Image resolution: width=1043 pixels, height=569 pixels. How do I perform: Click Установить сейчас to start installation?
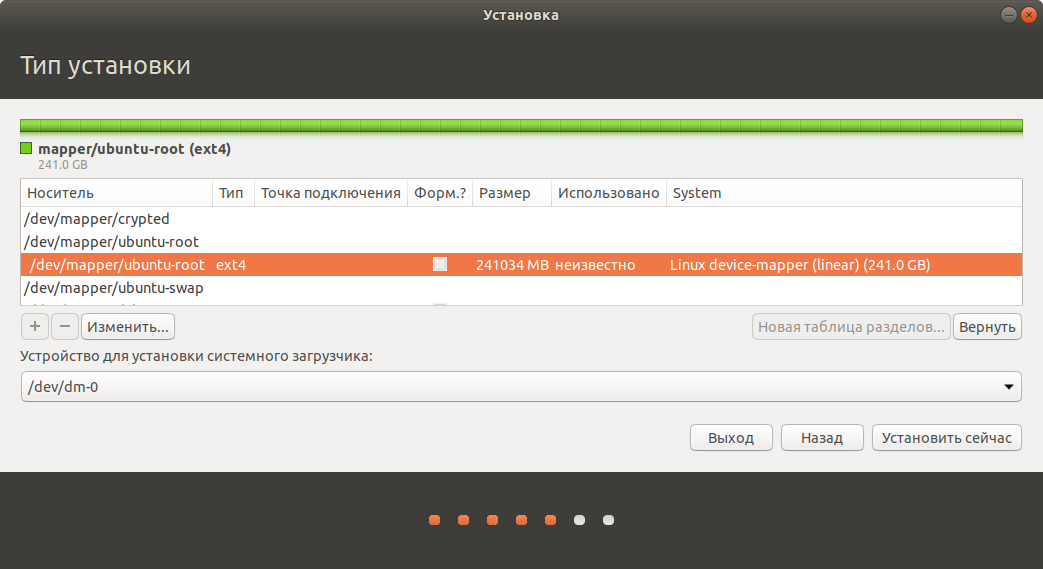pos(946,438)
